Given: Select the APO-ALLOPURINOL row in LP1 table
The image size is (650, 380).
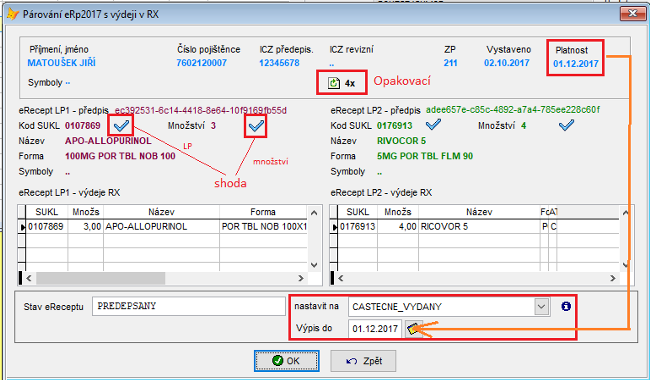Looking at the screenshot, I should pos(165,227).
